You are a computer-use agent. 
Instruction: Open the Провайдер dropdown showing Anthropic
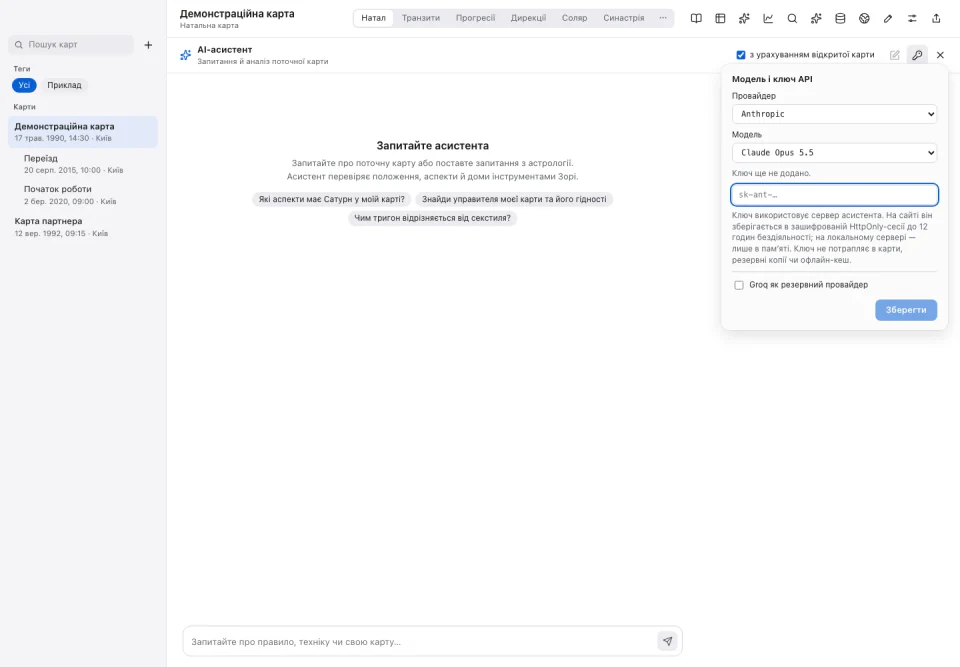pyautogui.click(x=834, y=114)
